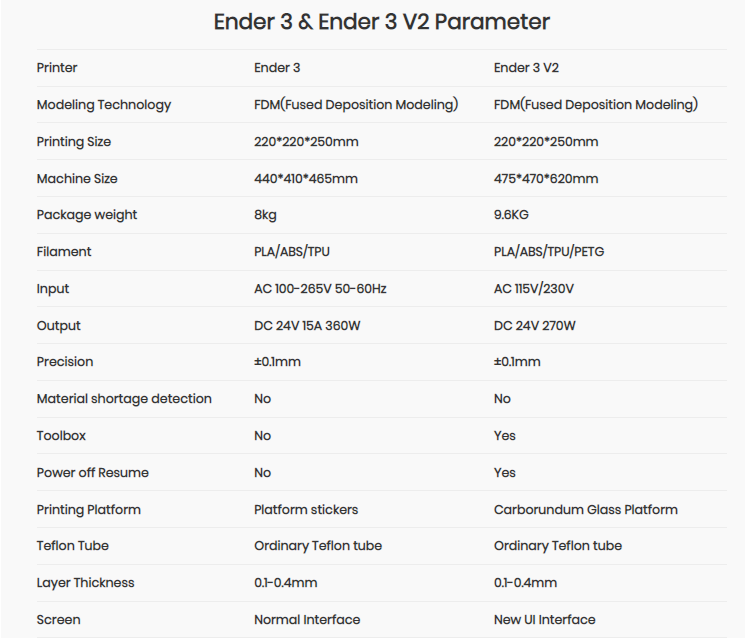Select the '8kg' package weight cell
The height and width of the screenshot is (638, 745).
(x=265, y=215)
